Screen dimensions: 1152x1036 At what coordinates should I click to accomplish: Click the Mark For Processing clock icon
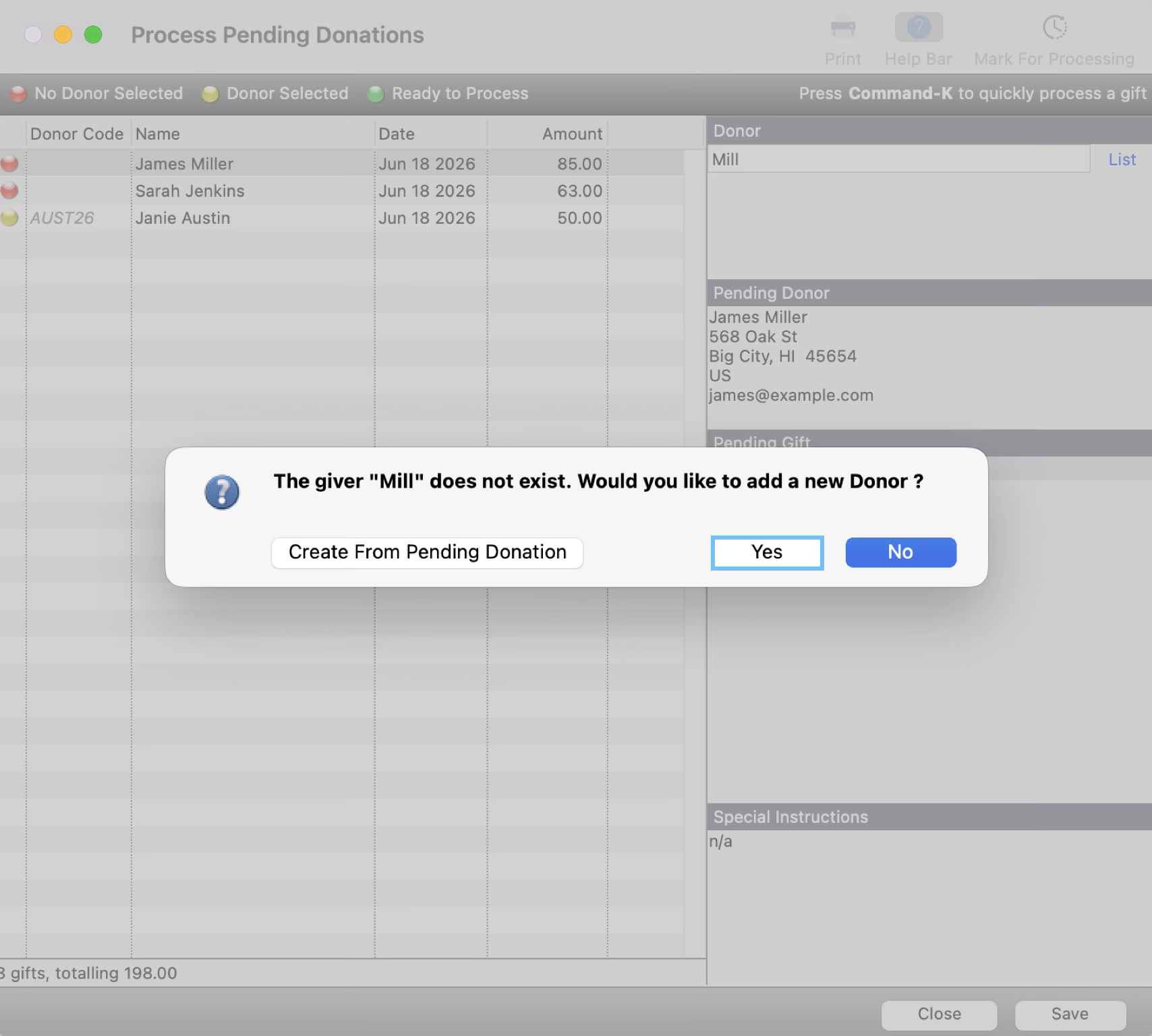1054,28
